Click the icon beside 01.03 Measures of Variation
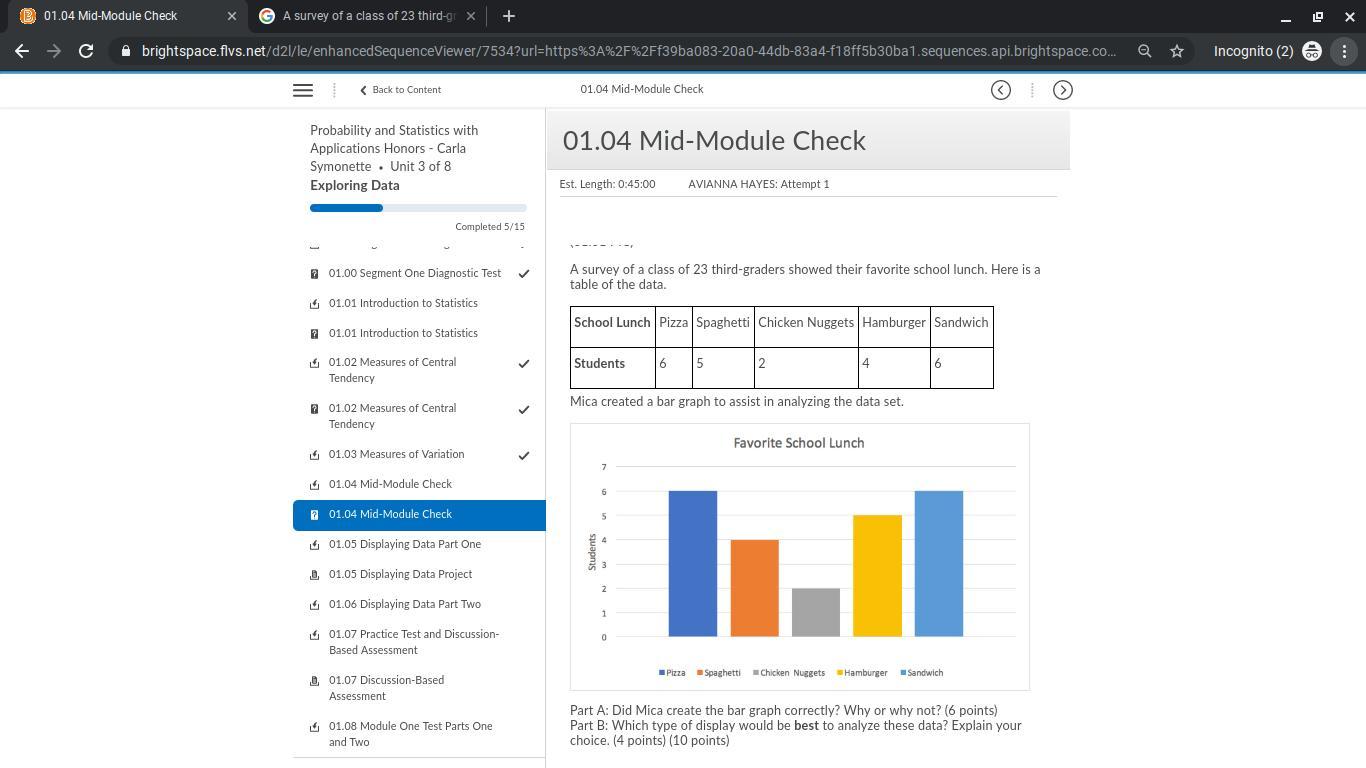Image resolution: width=1366 pixels, height=768 pixels. coord(315,455)
